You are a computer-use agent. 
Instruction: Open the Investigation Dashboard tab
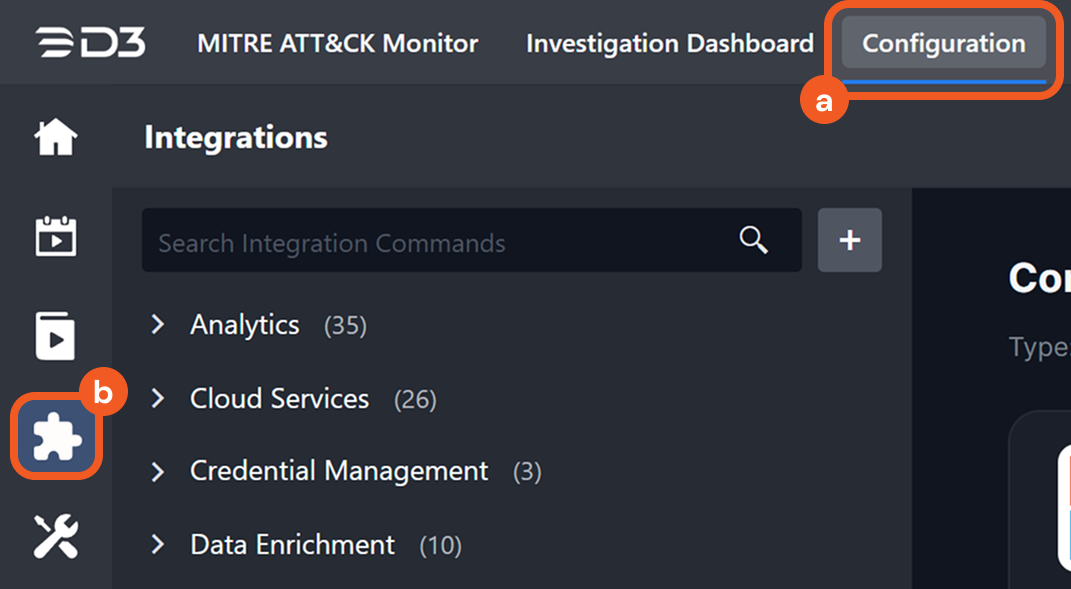pos(669,43)
